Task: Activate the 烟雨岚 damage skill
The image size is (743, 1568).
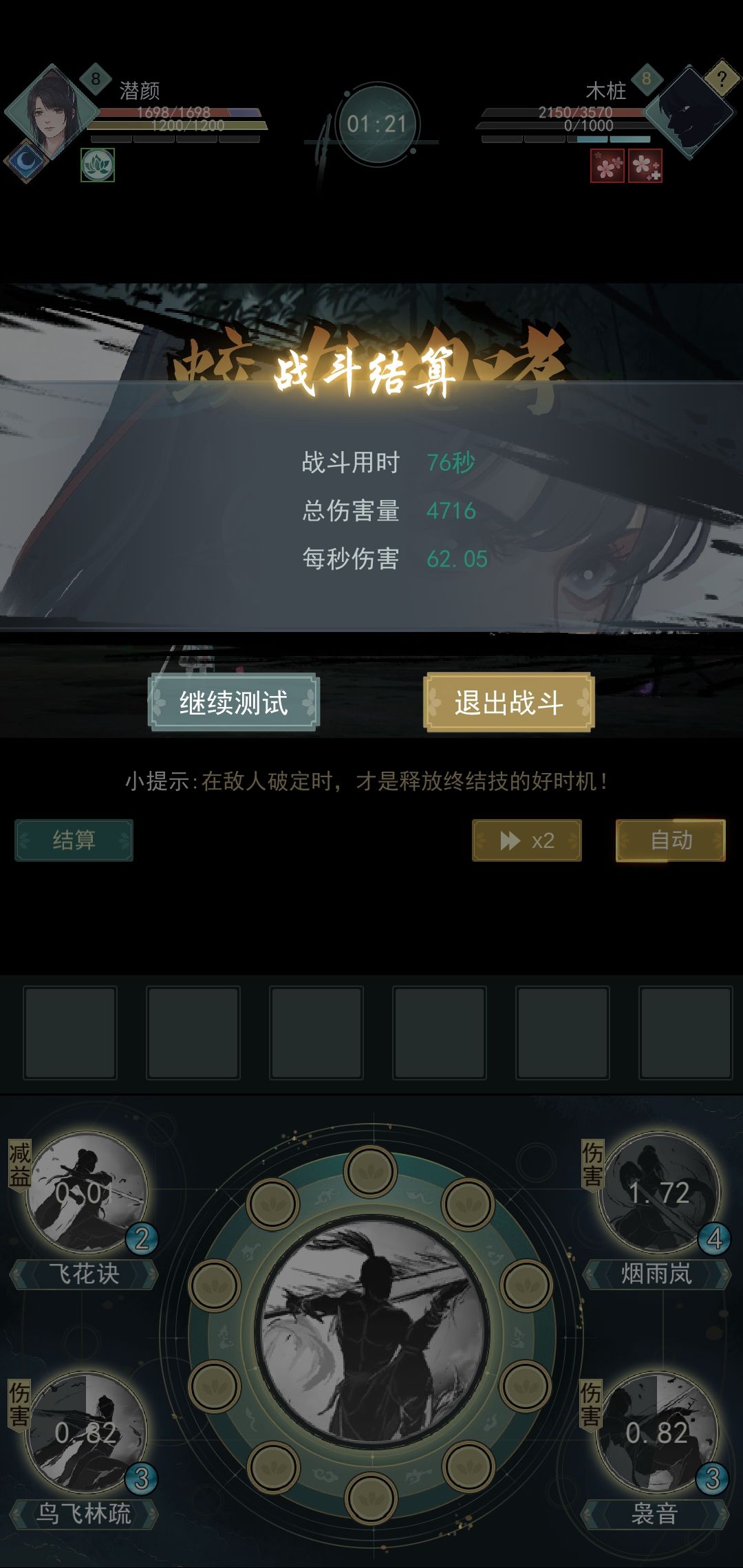Action: [x=658, y=1191]
